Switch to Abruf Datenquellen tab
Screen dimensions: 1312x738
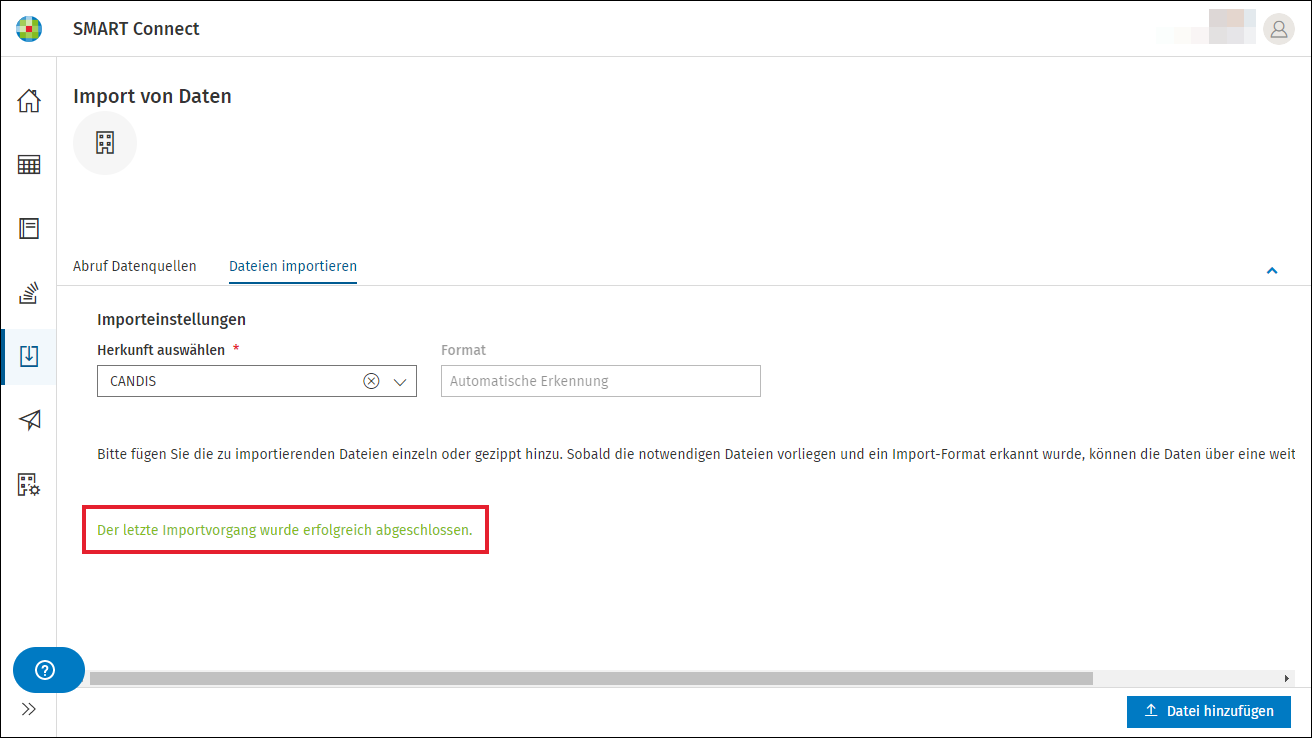[x=135, y=266]
